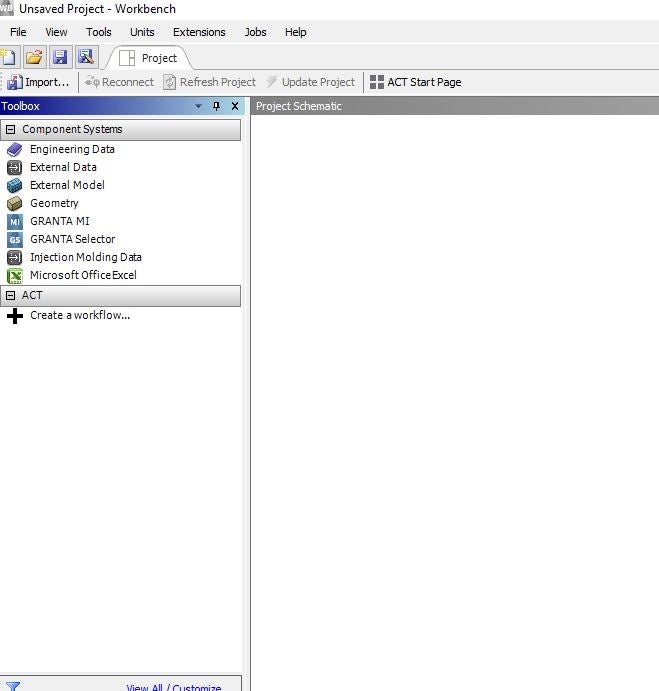The width and height of the screenshot is (659, 691).
Task: Select the GRANTA MI icon
Action: 15,222
